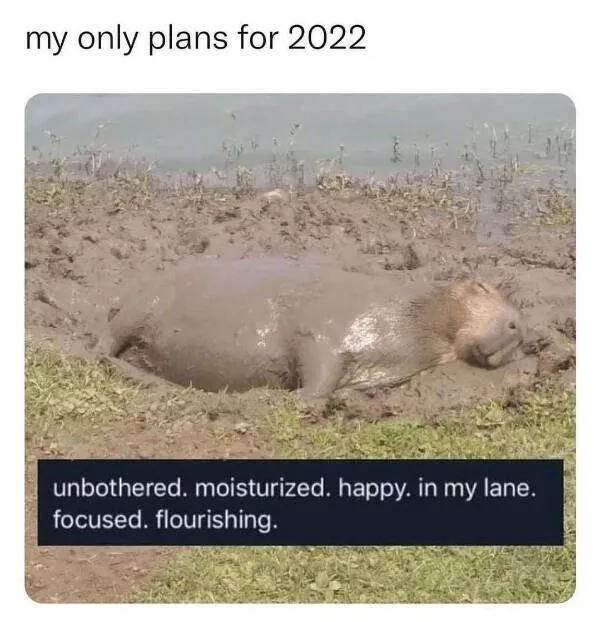Viewport: 600px width, 622px height.
Task: Click the word "moisturized." in the caption
Action: (x=263, y=488)
